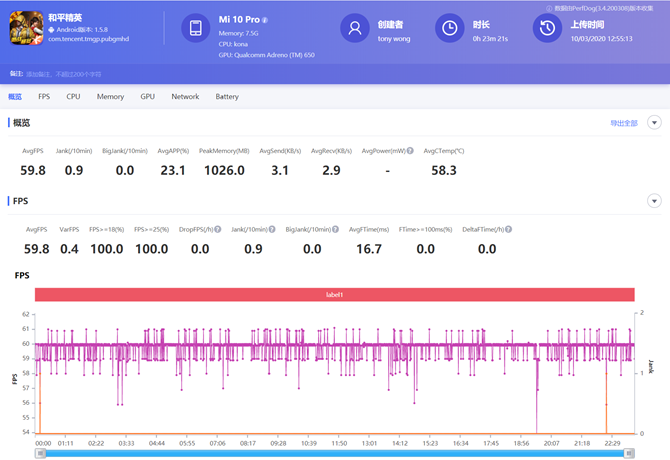Screen dimensions: 670x460
Task: Collapse the 概览 overview section
Action: click(654, 123)
